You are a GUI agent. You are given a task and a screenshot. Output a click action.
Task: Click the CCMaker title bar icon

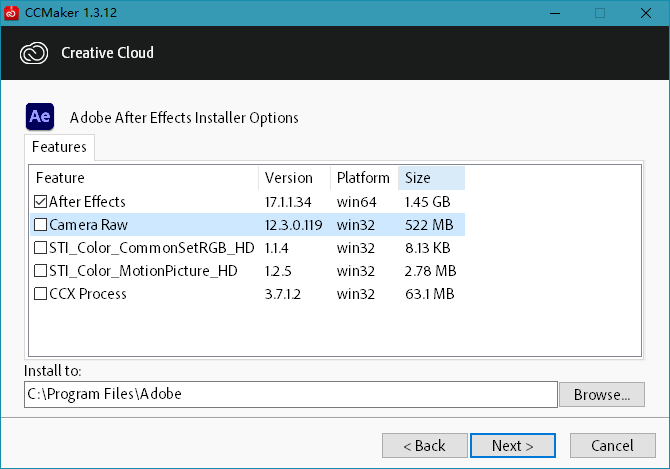coord(11,13)
